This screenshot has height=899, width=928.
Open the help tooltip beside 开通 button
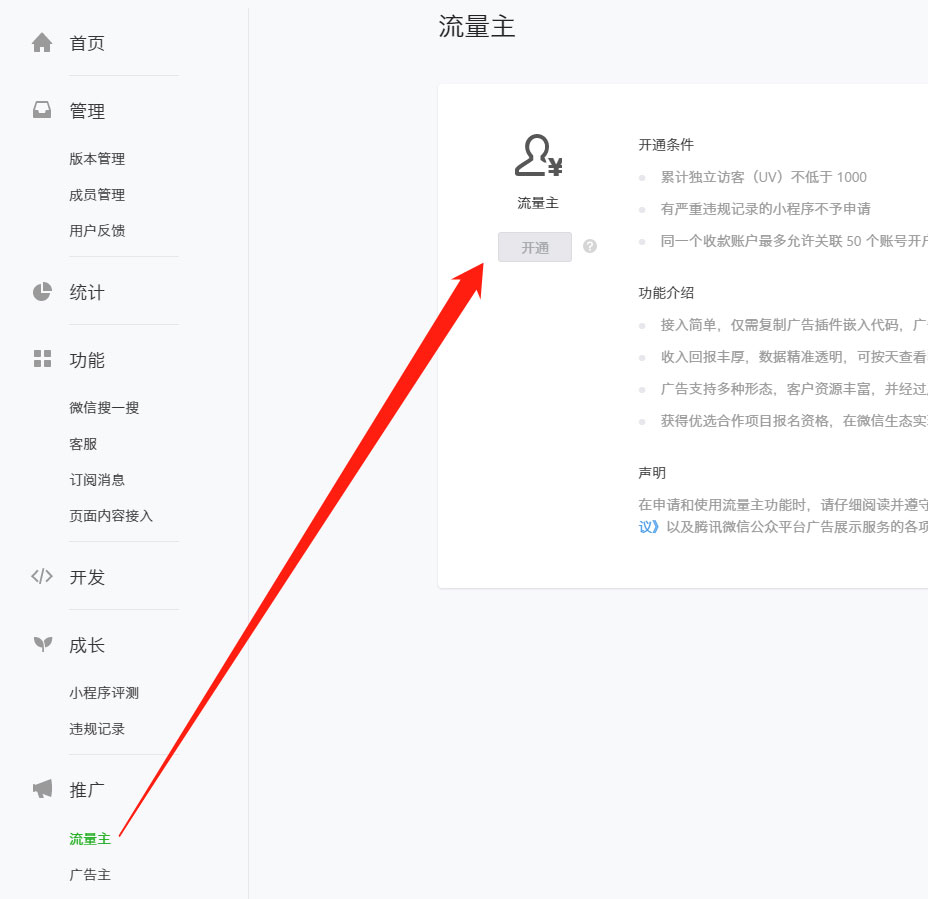589,245
